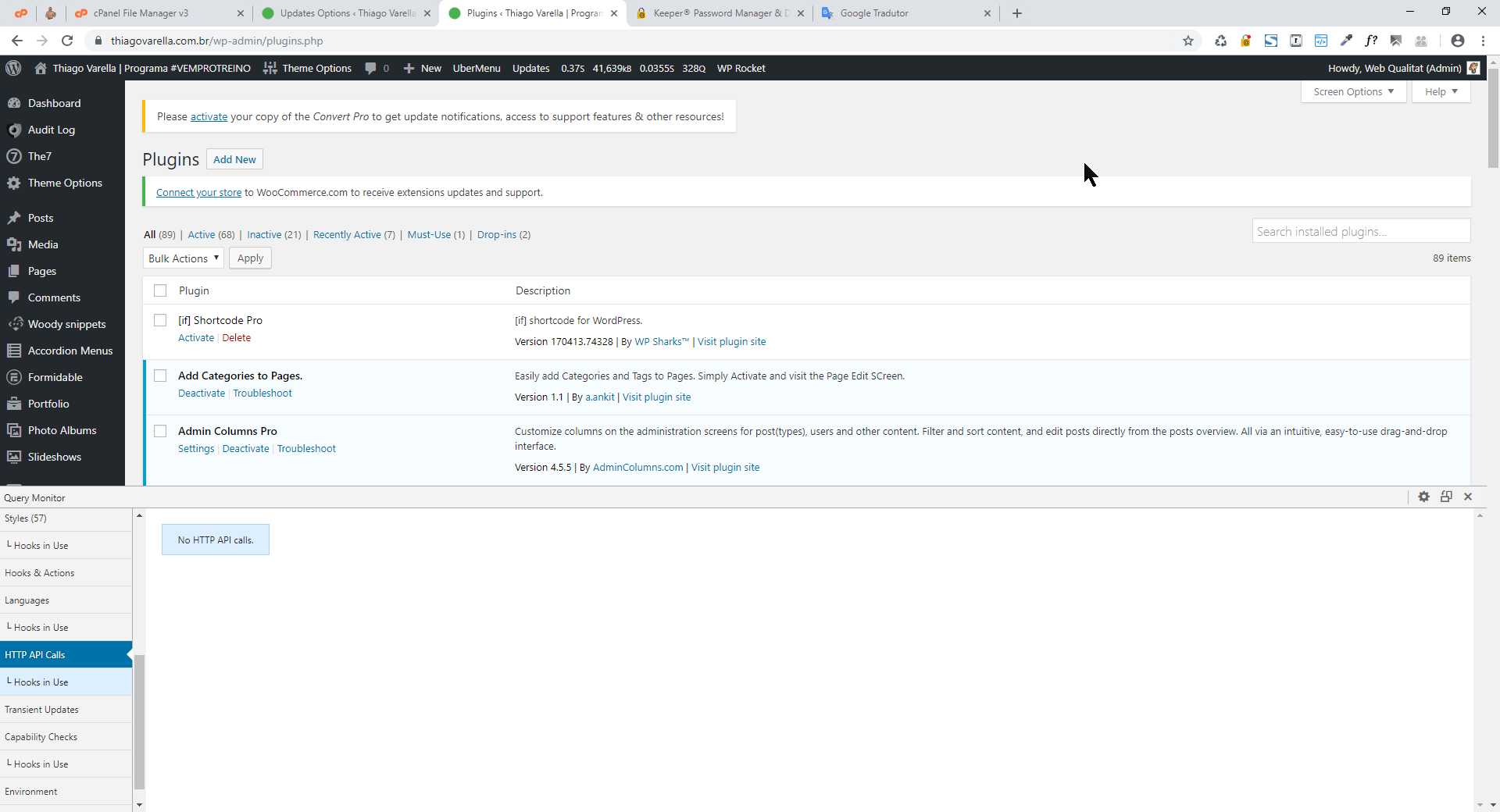The image size is (1500, 812).
Task: Expand Screen Options panel
Action: [x=1353, y=92]
